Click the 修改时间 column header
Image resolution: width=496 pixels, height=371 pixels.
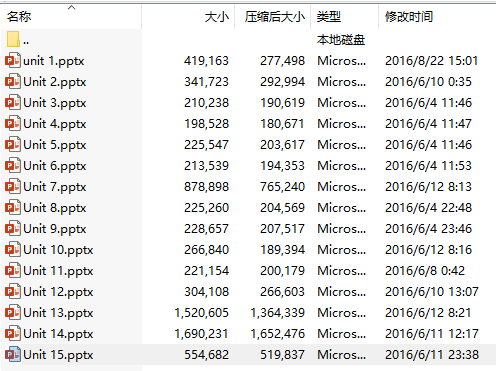coord(409,16)
